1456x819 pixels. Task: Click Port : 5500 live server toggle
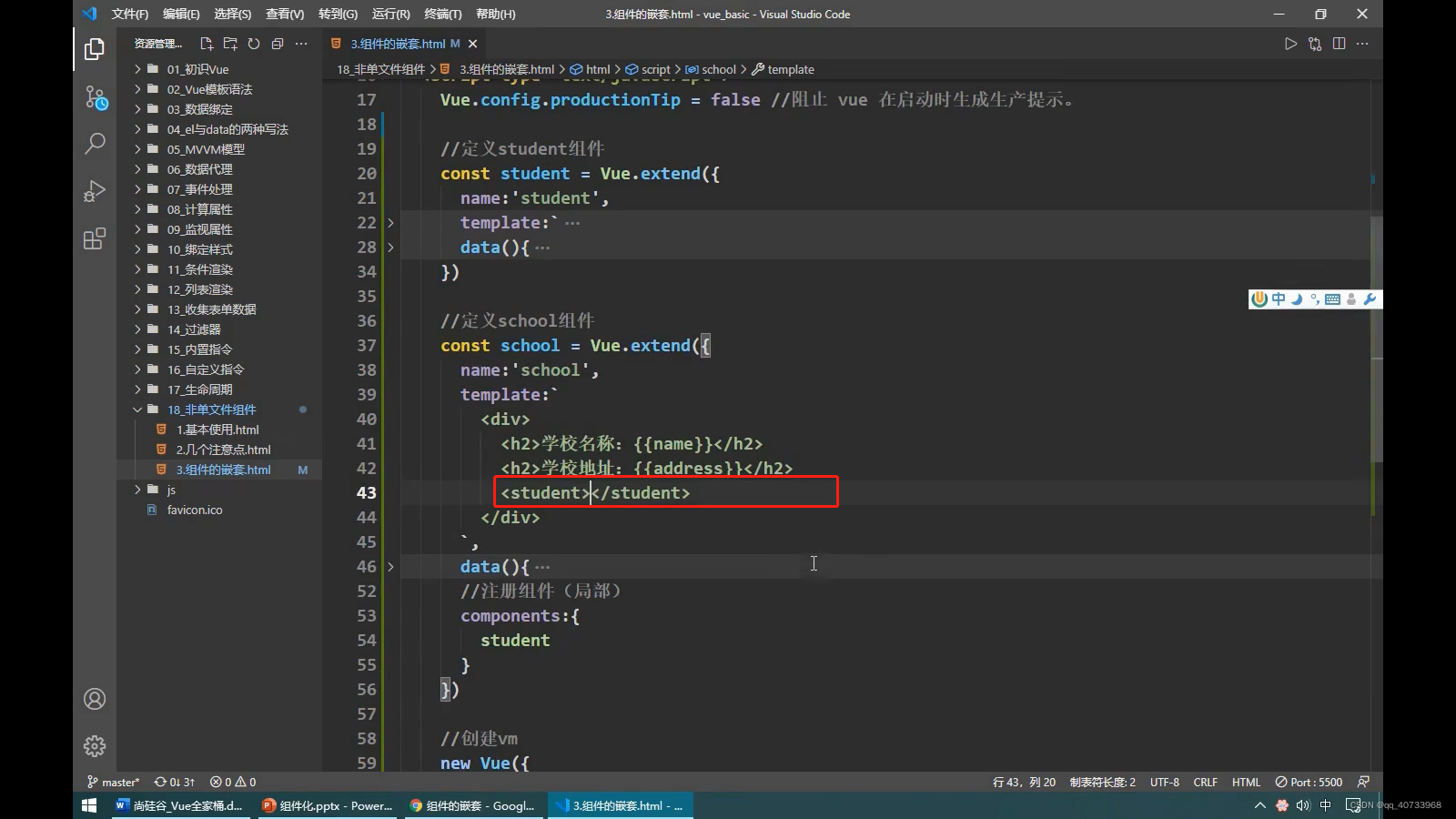coord(1309,782)
